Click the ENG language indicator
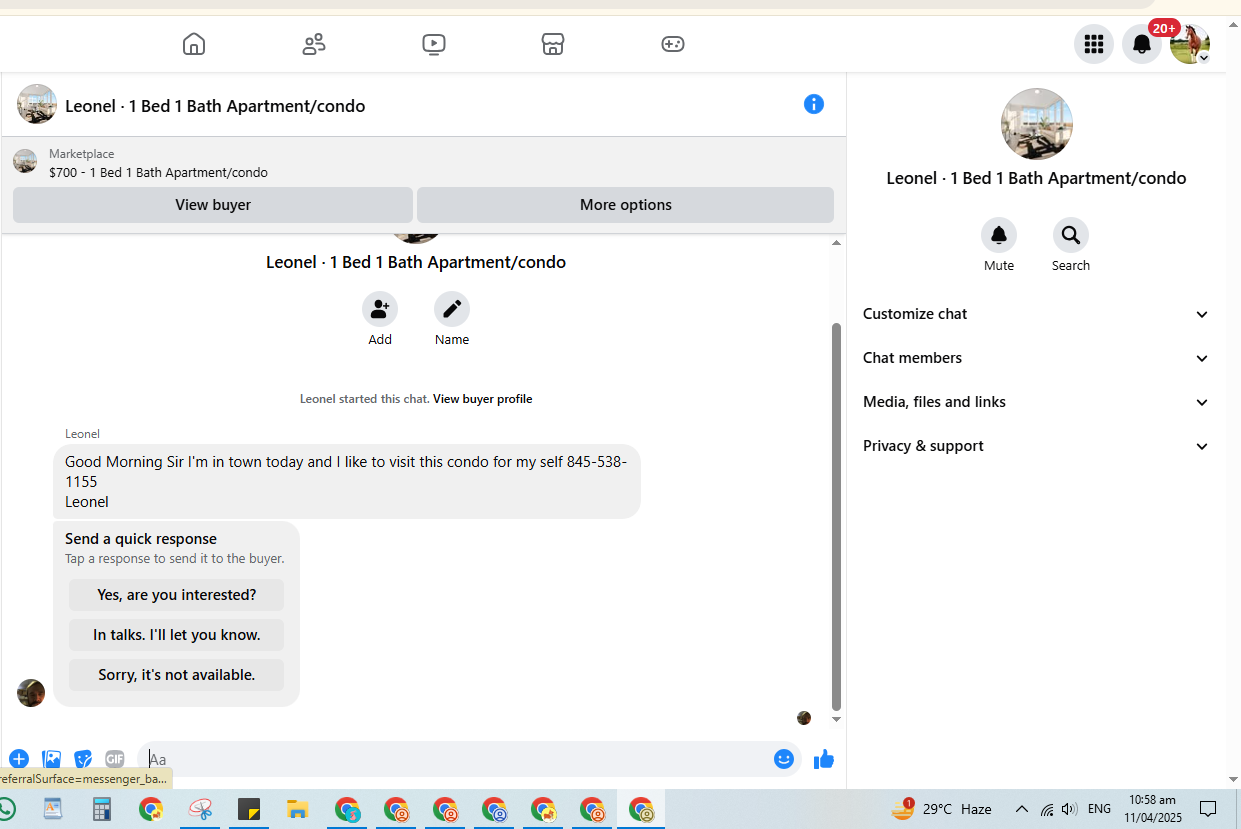 (1099, 809)
